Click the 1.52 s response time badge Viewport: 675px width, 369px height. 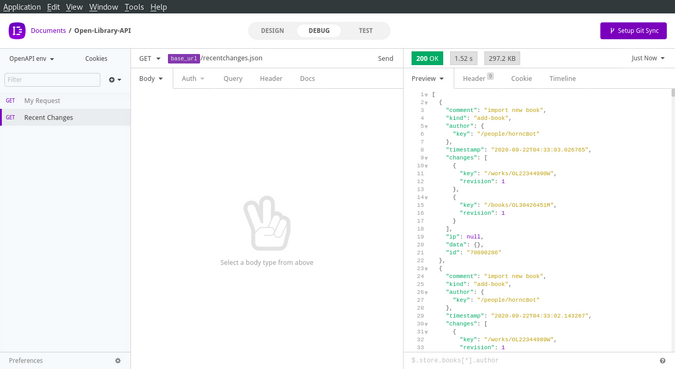pos(464,58)
